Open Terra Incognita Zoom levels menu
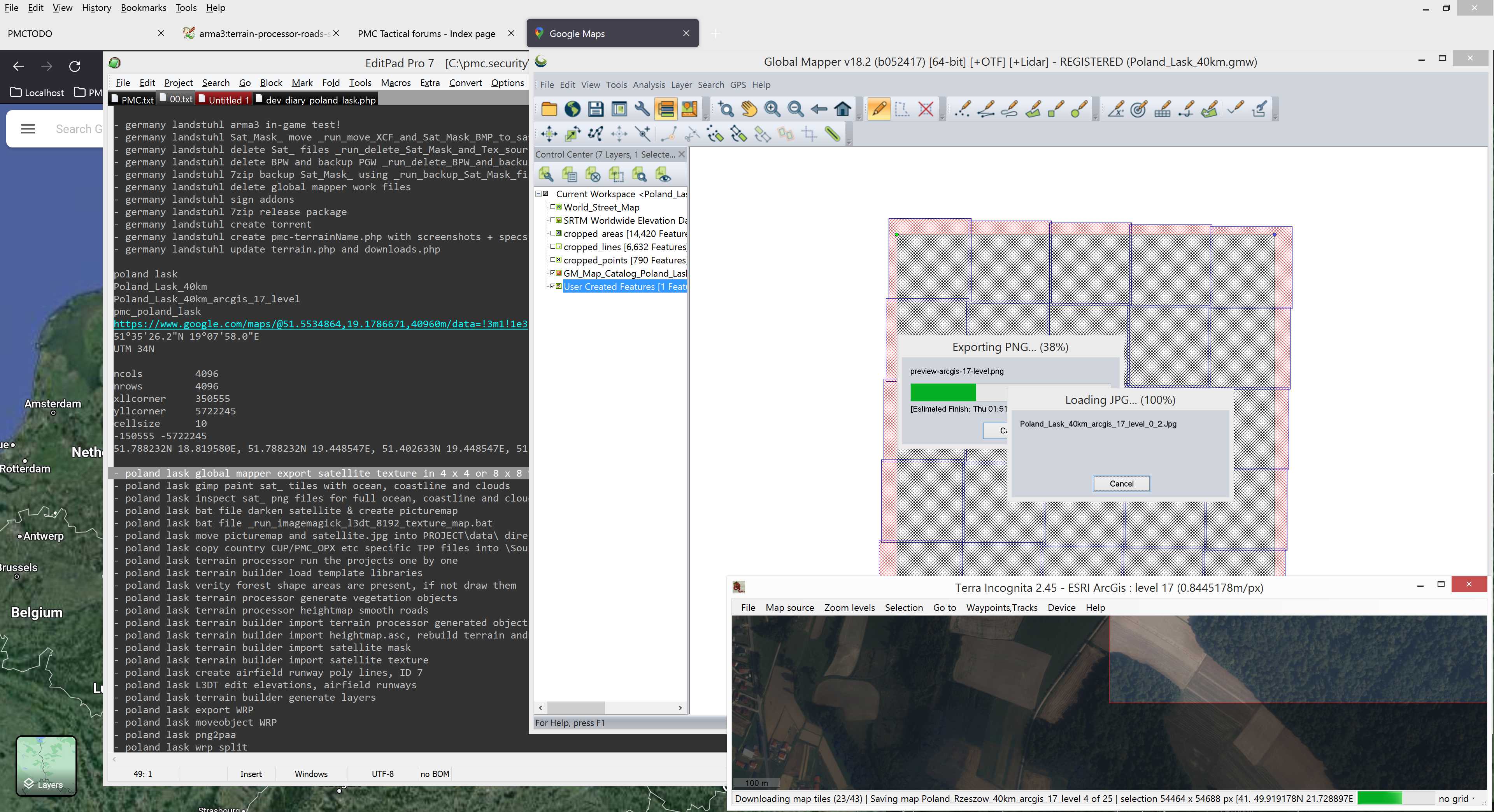This screenshot has width=1494, height=812. click(x=849, y=607)
